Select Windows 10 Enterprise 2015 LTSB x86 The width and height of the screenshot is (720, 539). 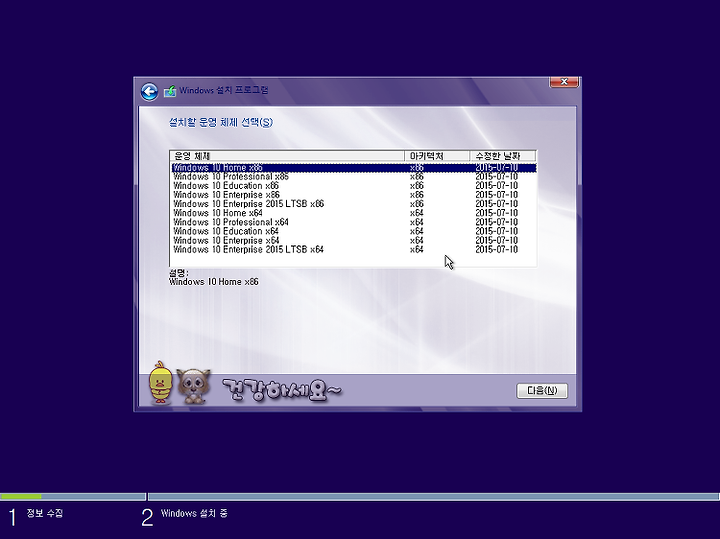click(x=354, y=204)
